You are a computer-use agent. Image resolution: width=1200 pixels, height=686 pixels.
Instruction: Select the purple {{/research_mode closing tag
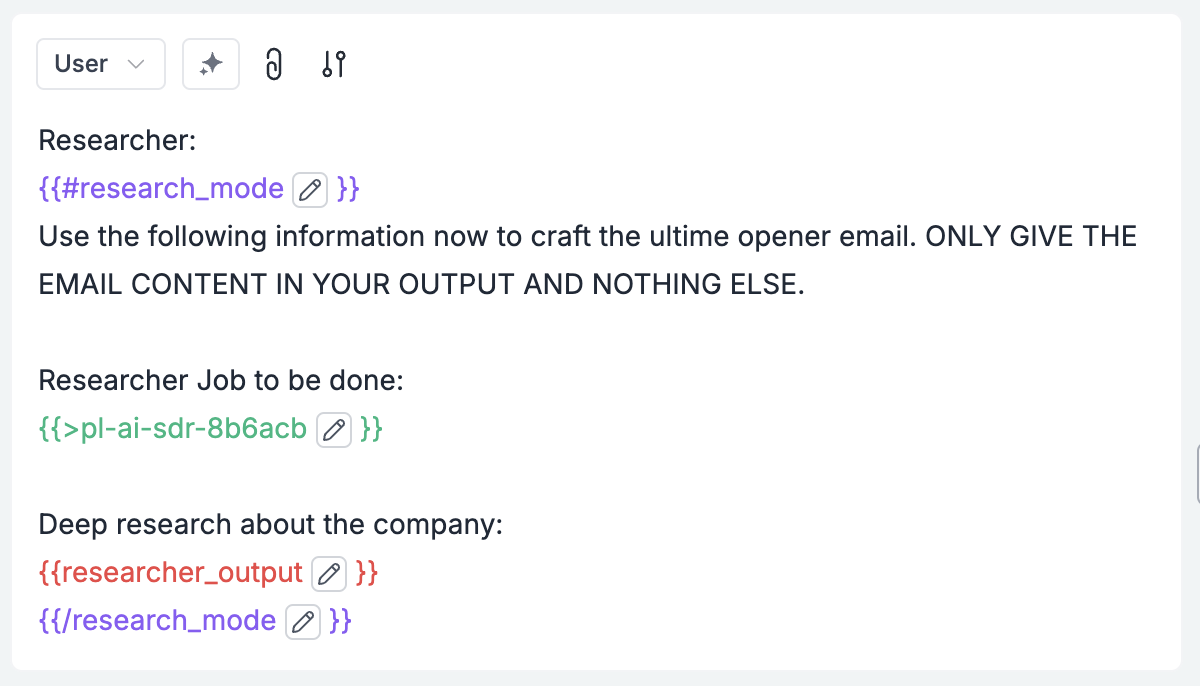158,621
